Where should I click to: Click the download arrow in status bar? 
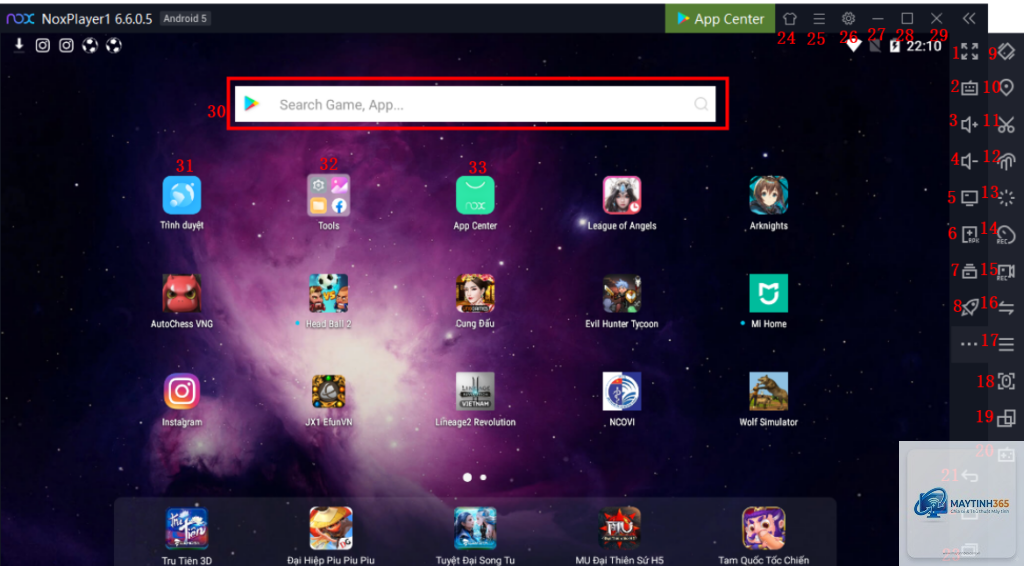[x=19, y=44]
